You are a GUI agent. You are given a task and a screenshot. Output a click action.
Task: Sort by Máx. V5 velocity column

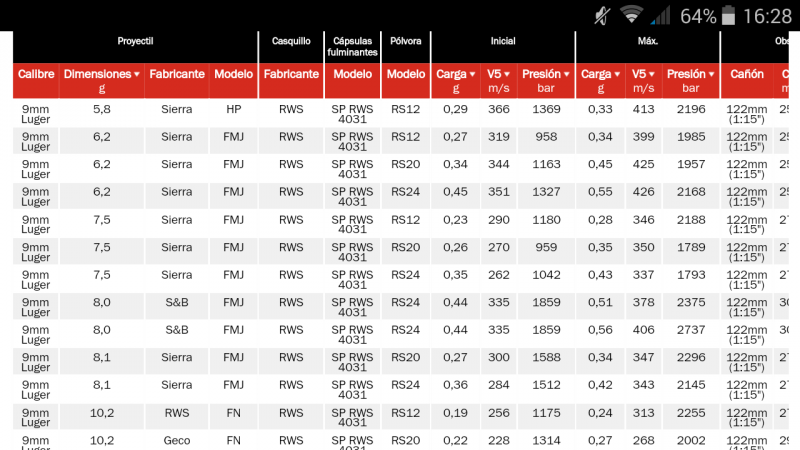(x=642, y=74)
